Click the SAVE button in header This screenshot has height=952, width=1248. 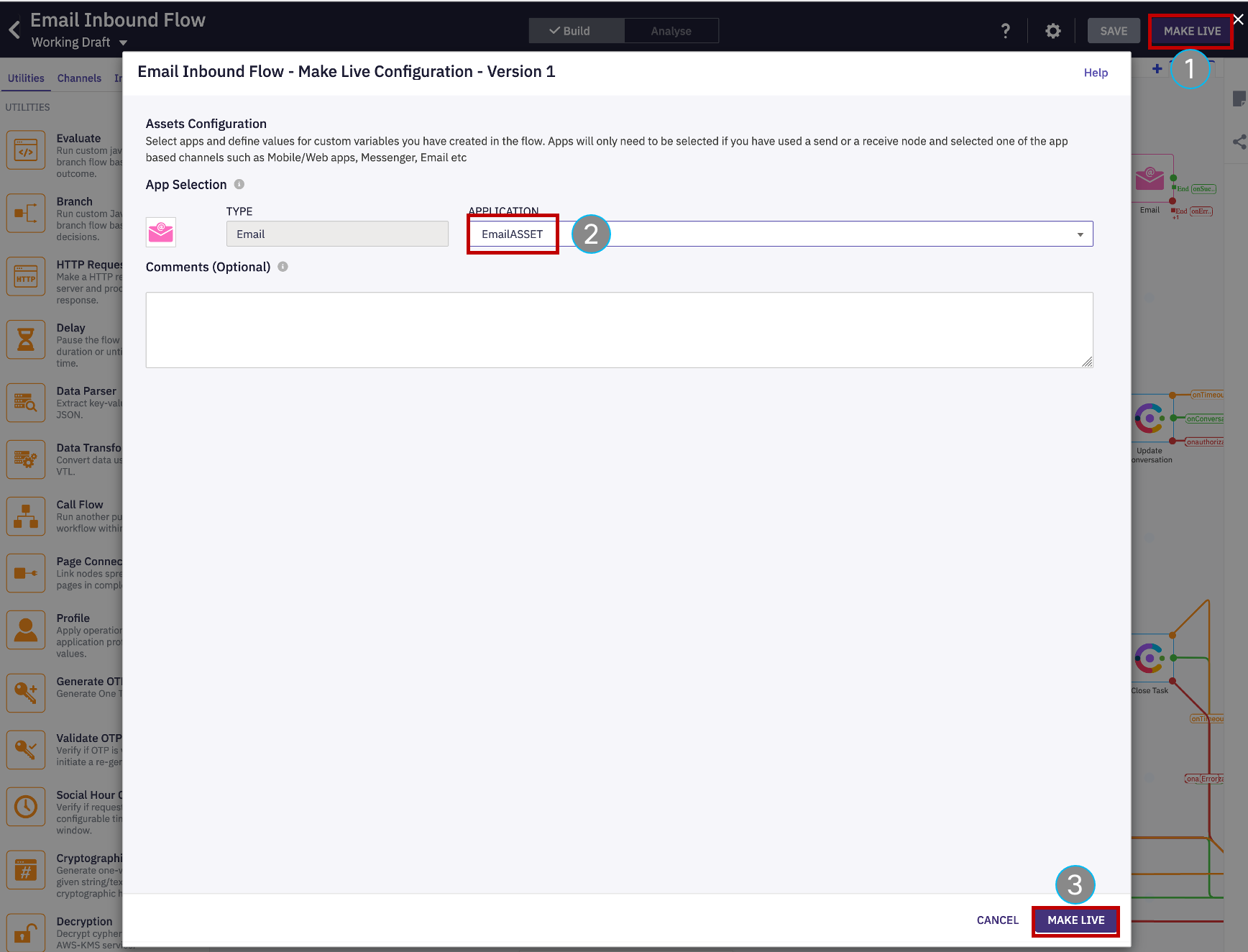1114,31
